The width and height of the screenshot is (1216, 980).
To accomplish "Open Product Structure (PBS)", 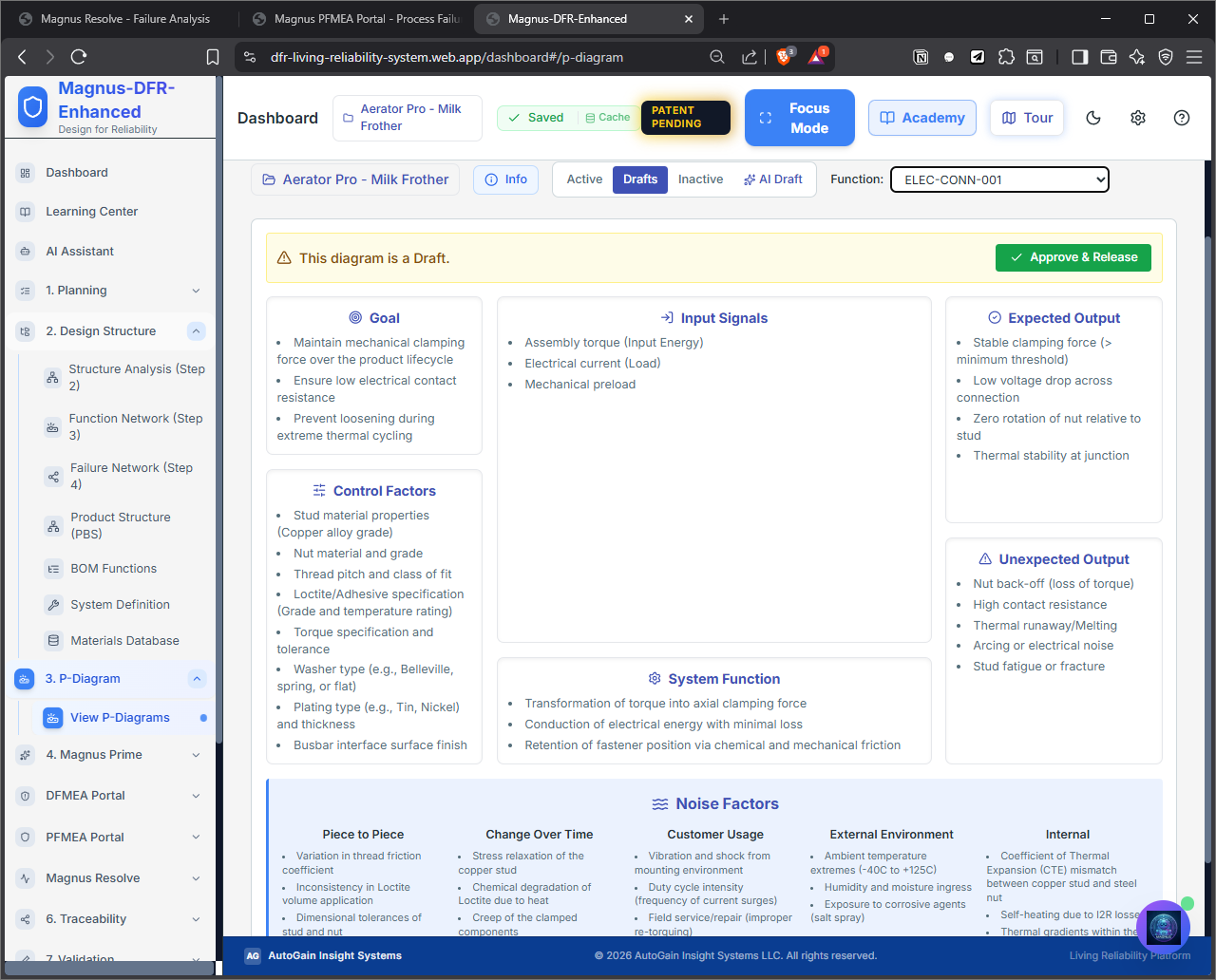I will 123,525.
